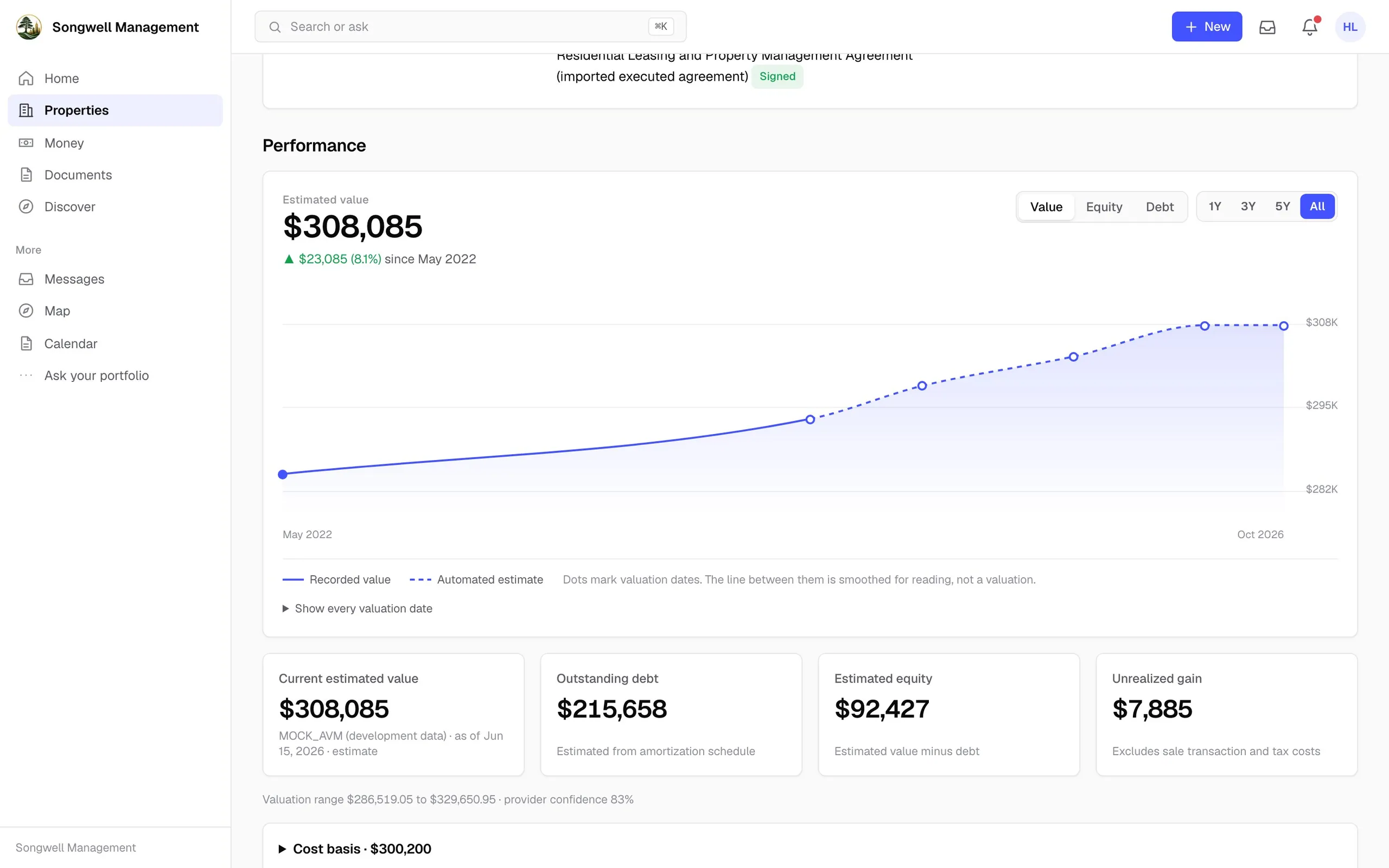This screenshot has width=1389, height=868.
Task: Click the Ask your portfolio dots icon
Action: click(x=26, y=375)
